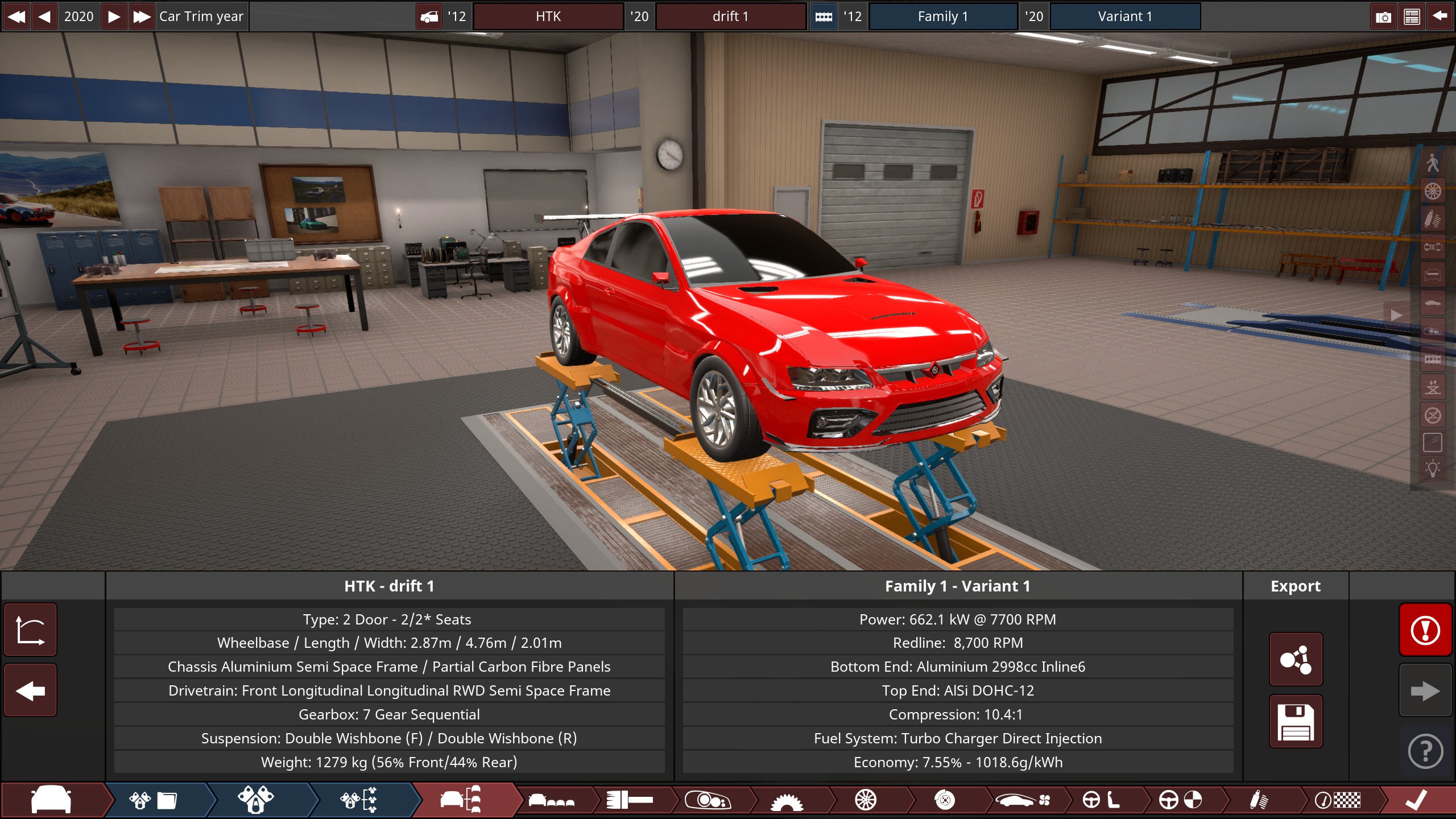Open the engine variant tree tab
The image size is (1456, 819).
point(359,800)
